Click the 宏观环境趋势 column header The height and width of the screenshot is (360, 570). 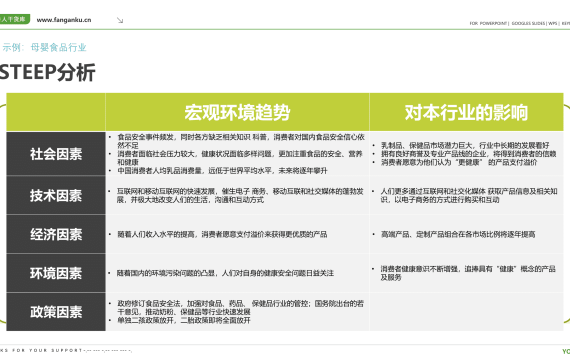pyautogui.click(x=237, y=112)
